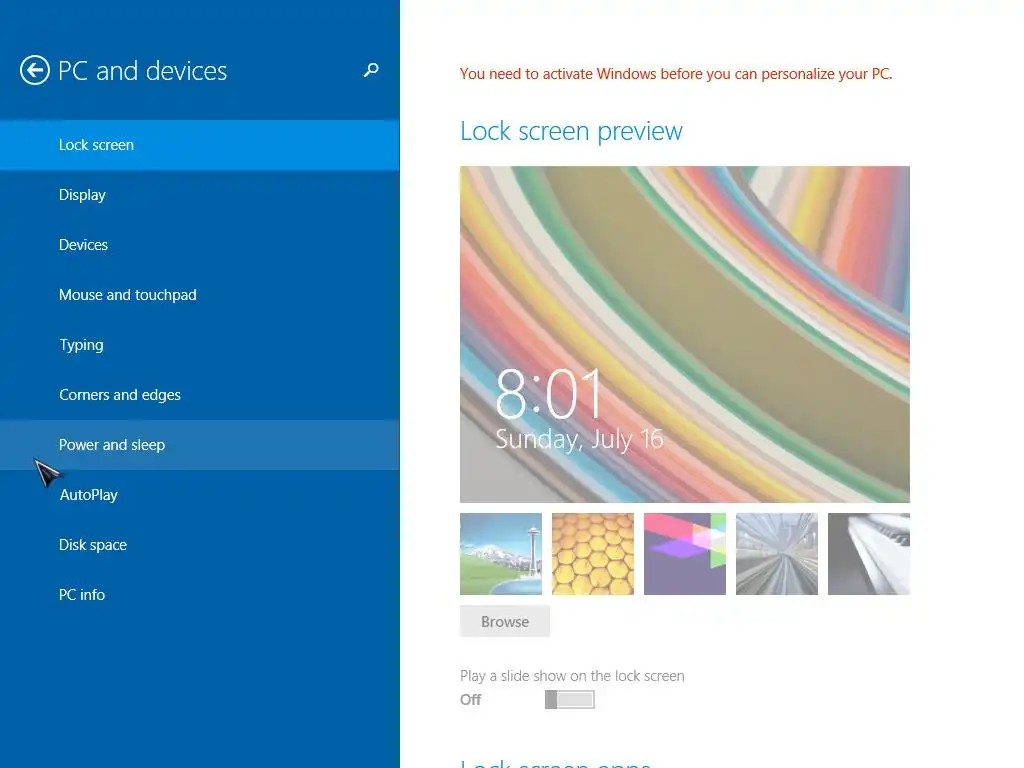
Task: Go to Devices settings
Action: click(200, 245)
